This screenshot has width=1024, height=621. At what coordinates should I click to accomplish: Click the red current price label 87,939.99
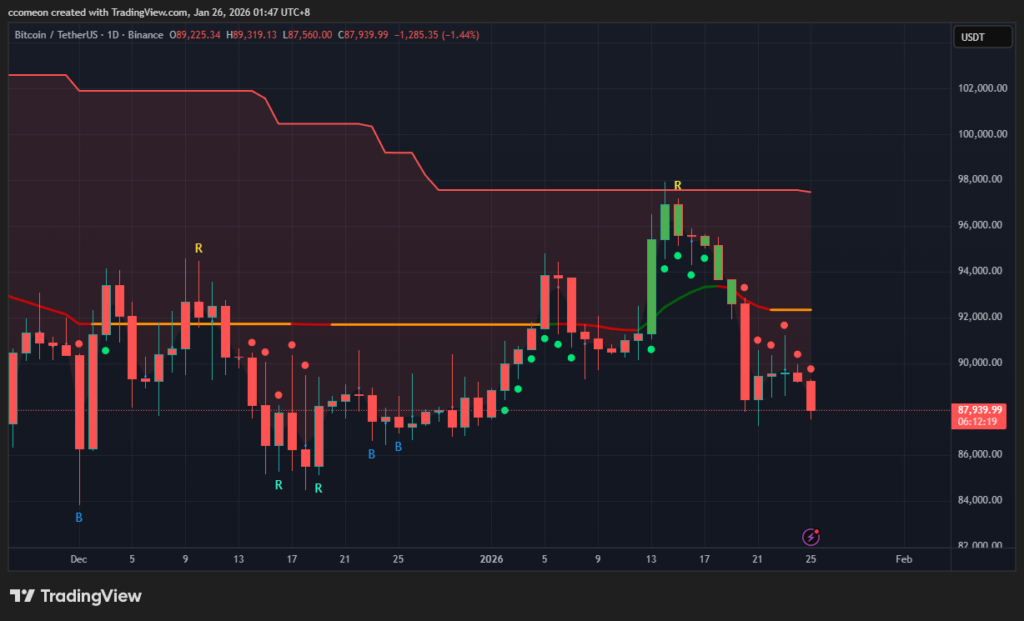coord(979,410)
